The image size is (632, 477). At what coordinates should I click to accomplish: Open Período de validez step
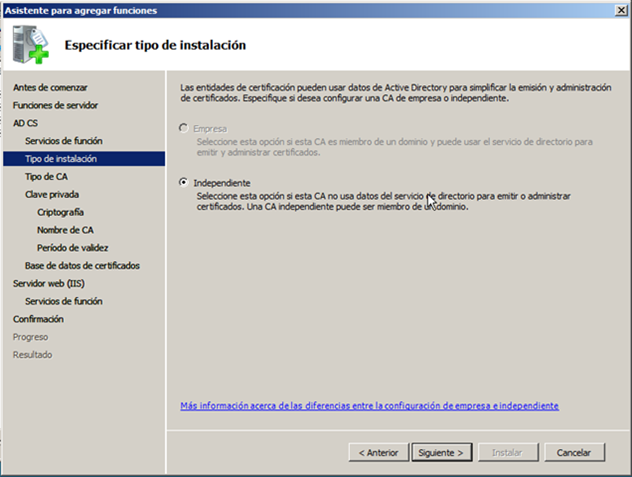click(x=72, y=247)
